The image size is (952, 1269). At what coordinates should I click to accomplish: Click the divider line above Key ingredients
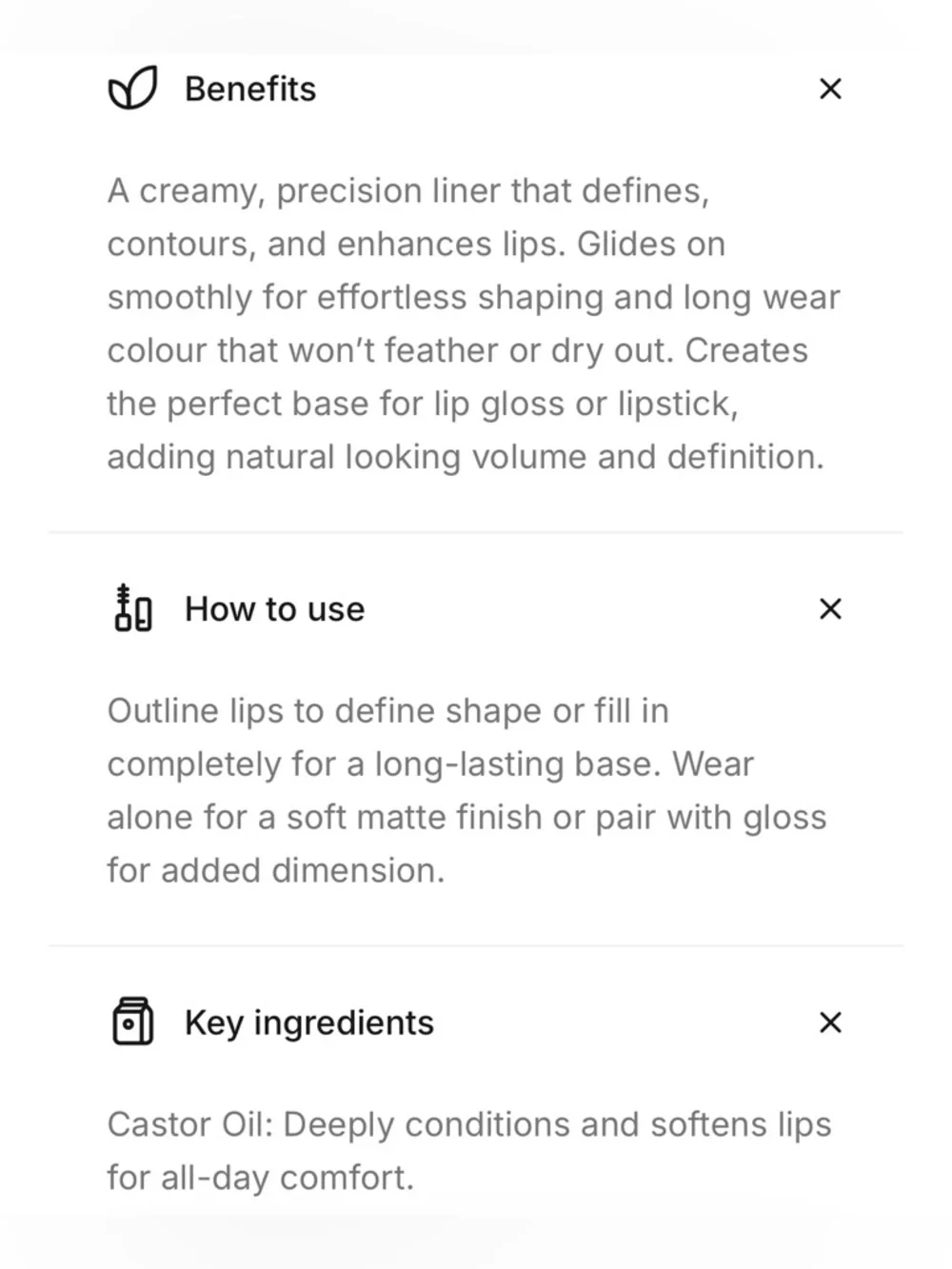[x=476, y=945]
